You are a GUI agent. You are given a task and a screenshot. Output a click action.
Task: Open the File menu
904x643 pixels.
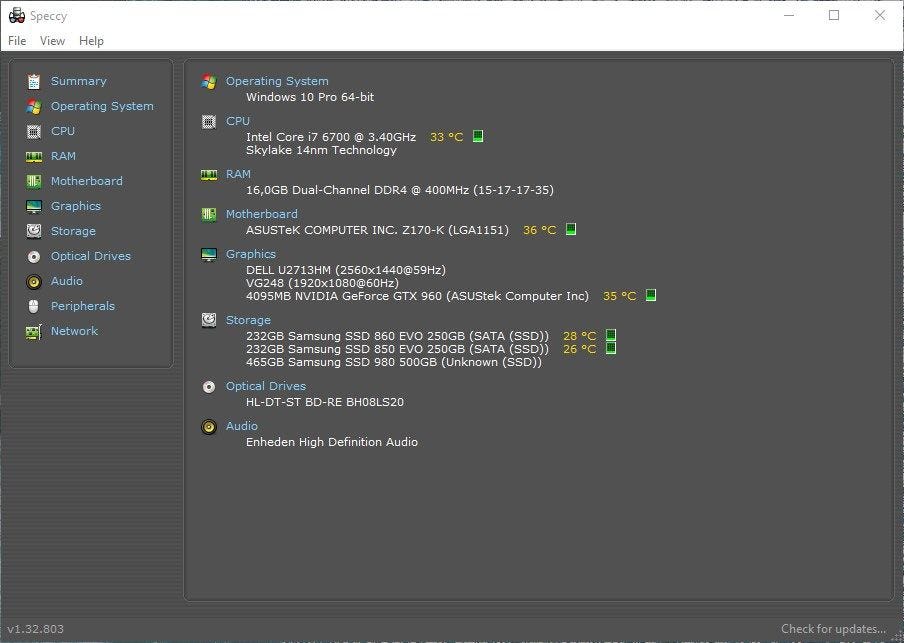pyautogui.click(x=17, y=41)
